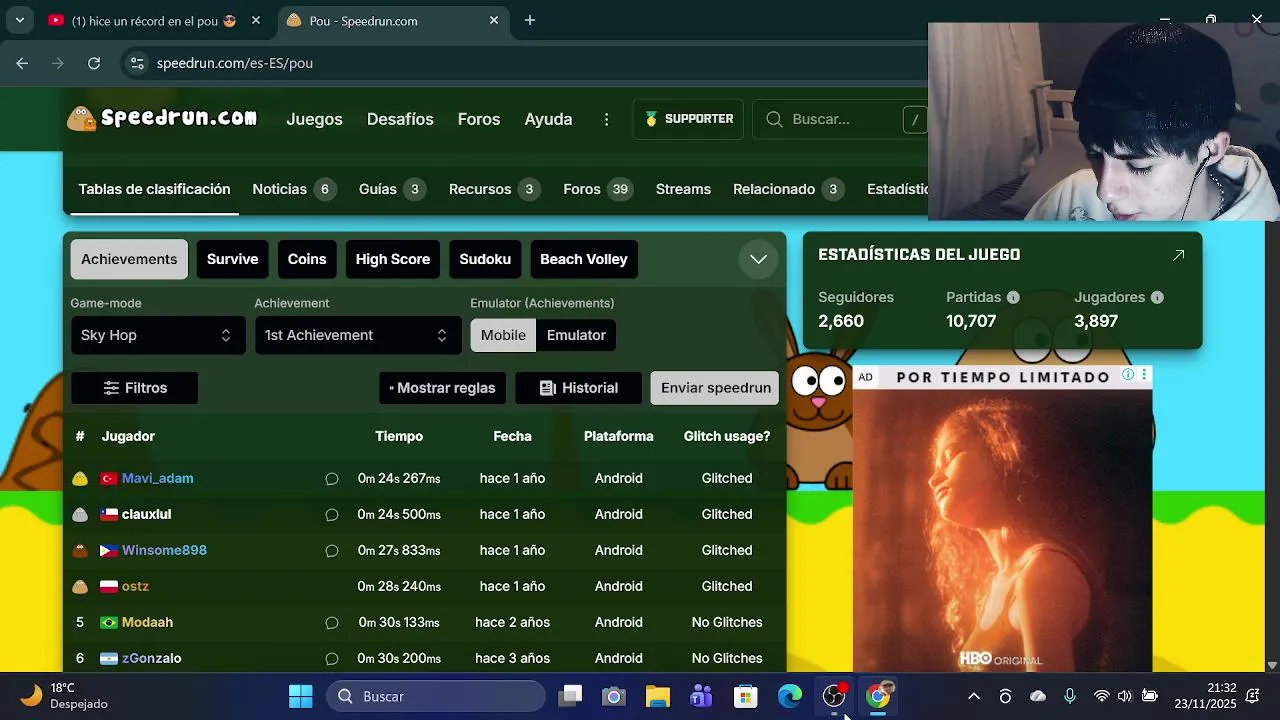This screenshot has width=1280, height=720.
Task: Open comment bubble for Modaah's run
Action: pos(332,623)
